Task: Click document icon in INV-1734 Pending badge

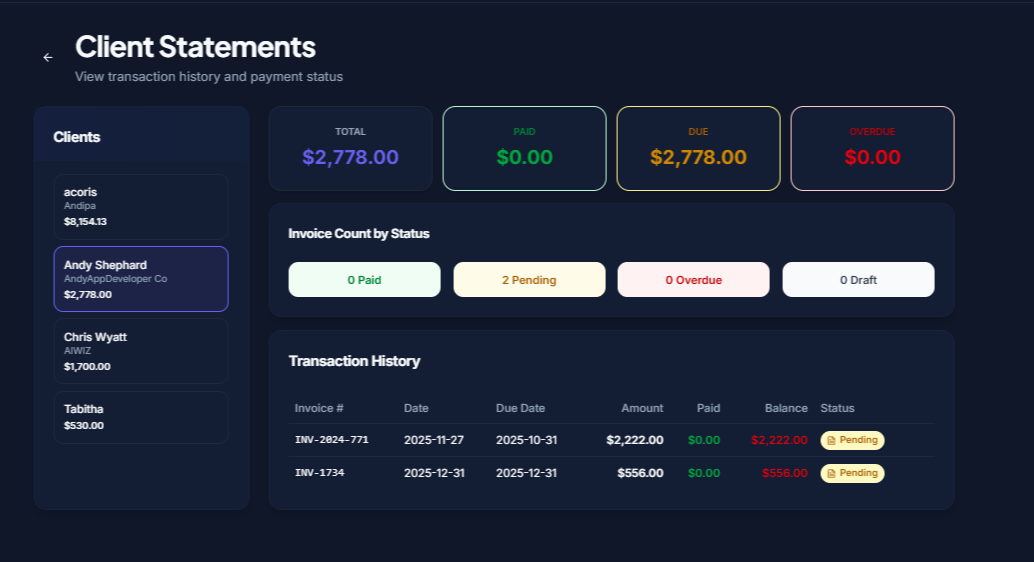Action: 831,473
